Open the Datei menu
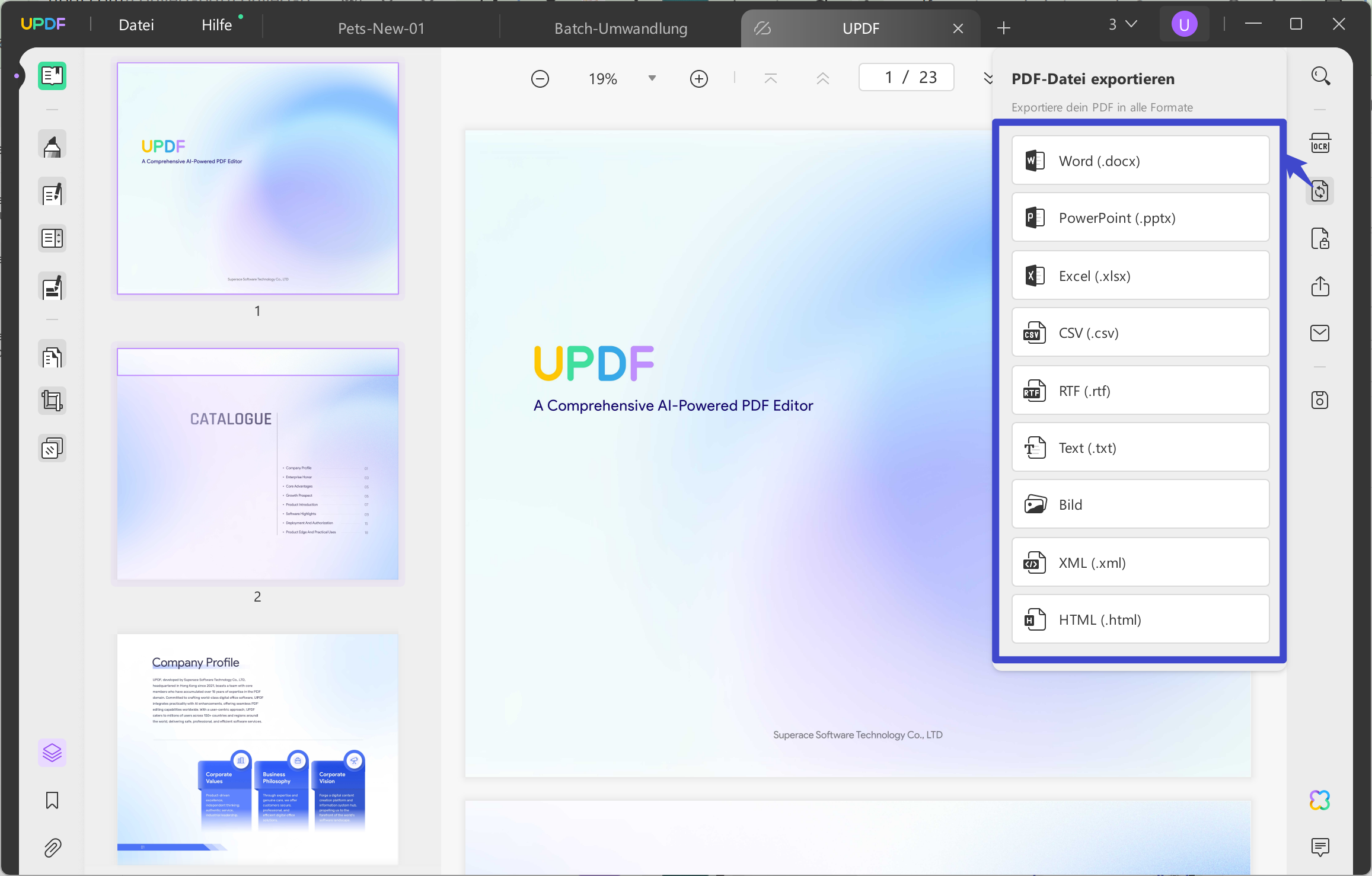 coord(136,25)
